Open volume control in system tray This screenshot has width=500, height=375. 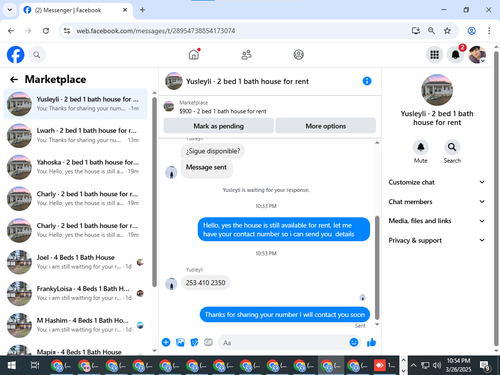pyautogui.click(x=437, y=366)
